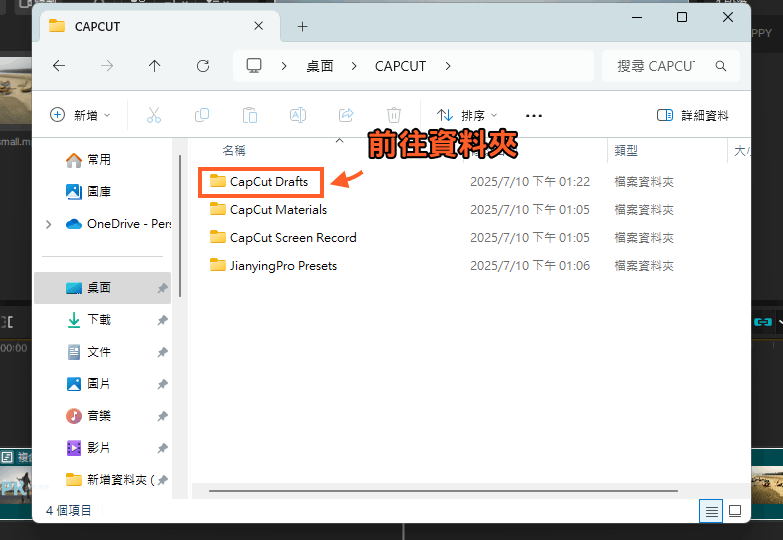This screenshot has width=783, height=540.
Task: Click CapCut Drafts modified date 01:22
Action: click(x=530, y=182)
